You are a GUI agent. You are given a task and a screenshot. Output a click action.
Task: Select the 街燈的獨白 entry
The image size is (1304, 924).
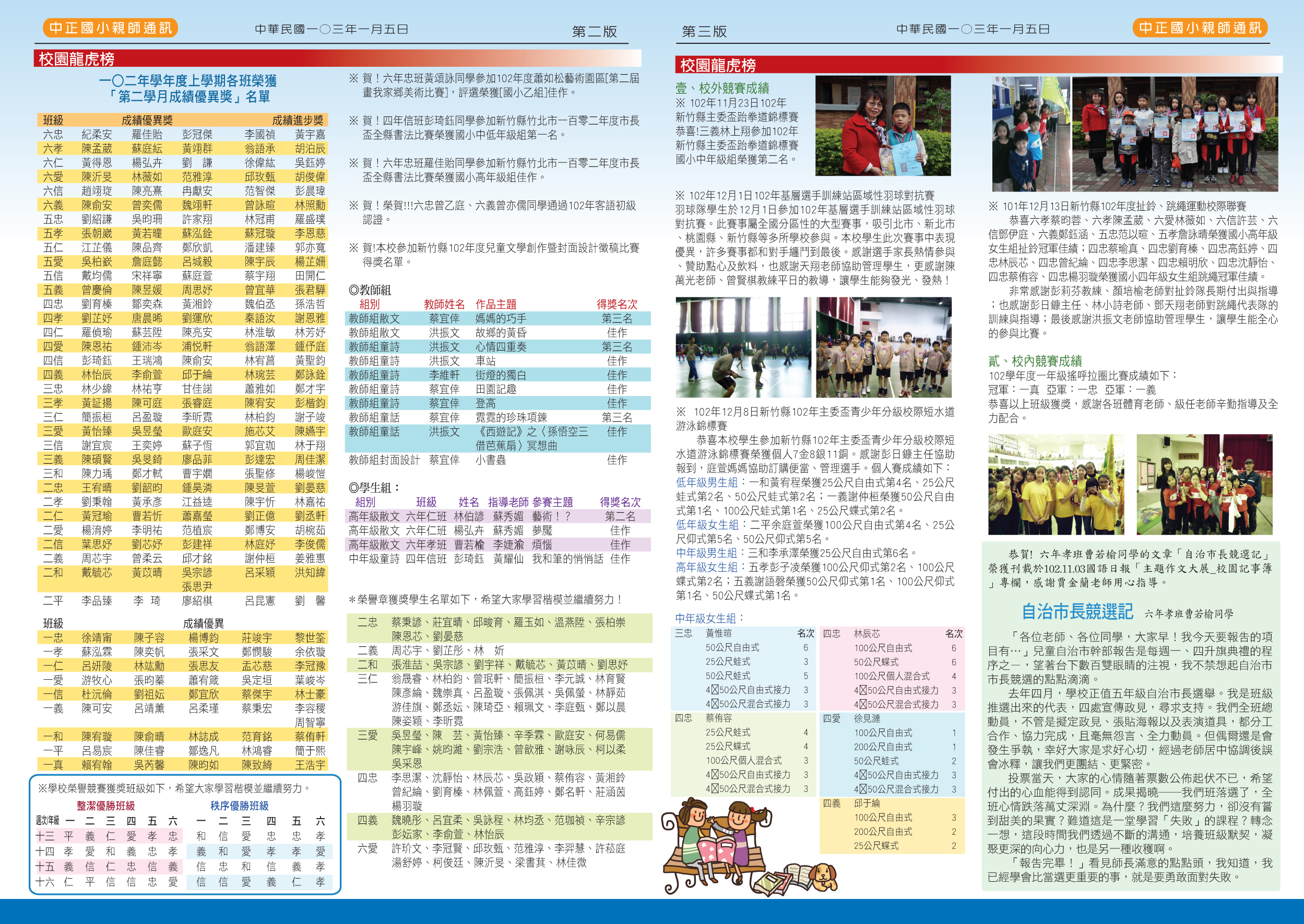point(501,375)
